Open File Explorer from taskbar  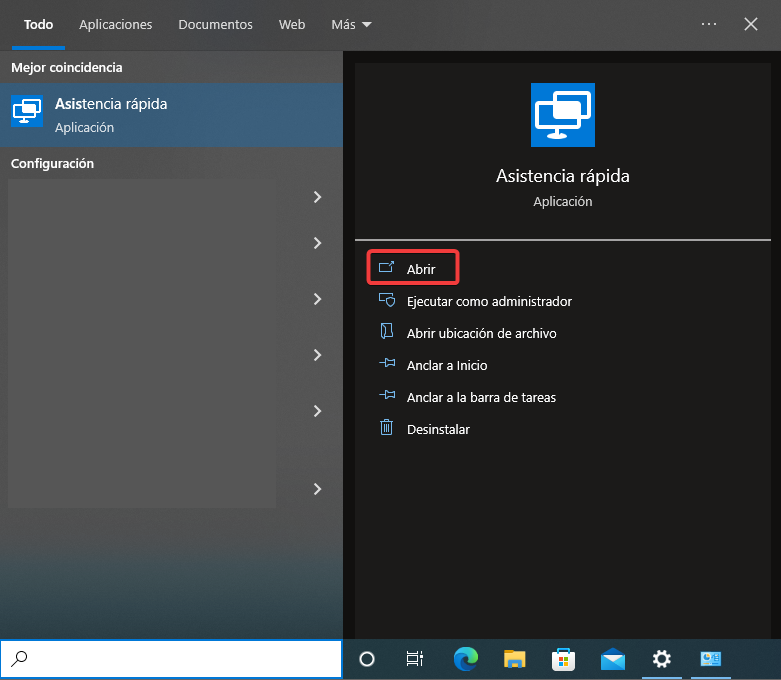coord(514,659)
